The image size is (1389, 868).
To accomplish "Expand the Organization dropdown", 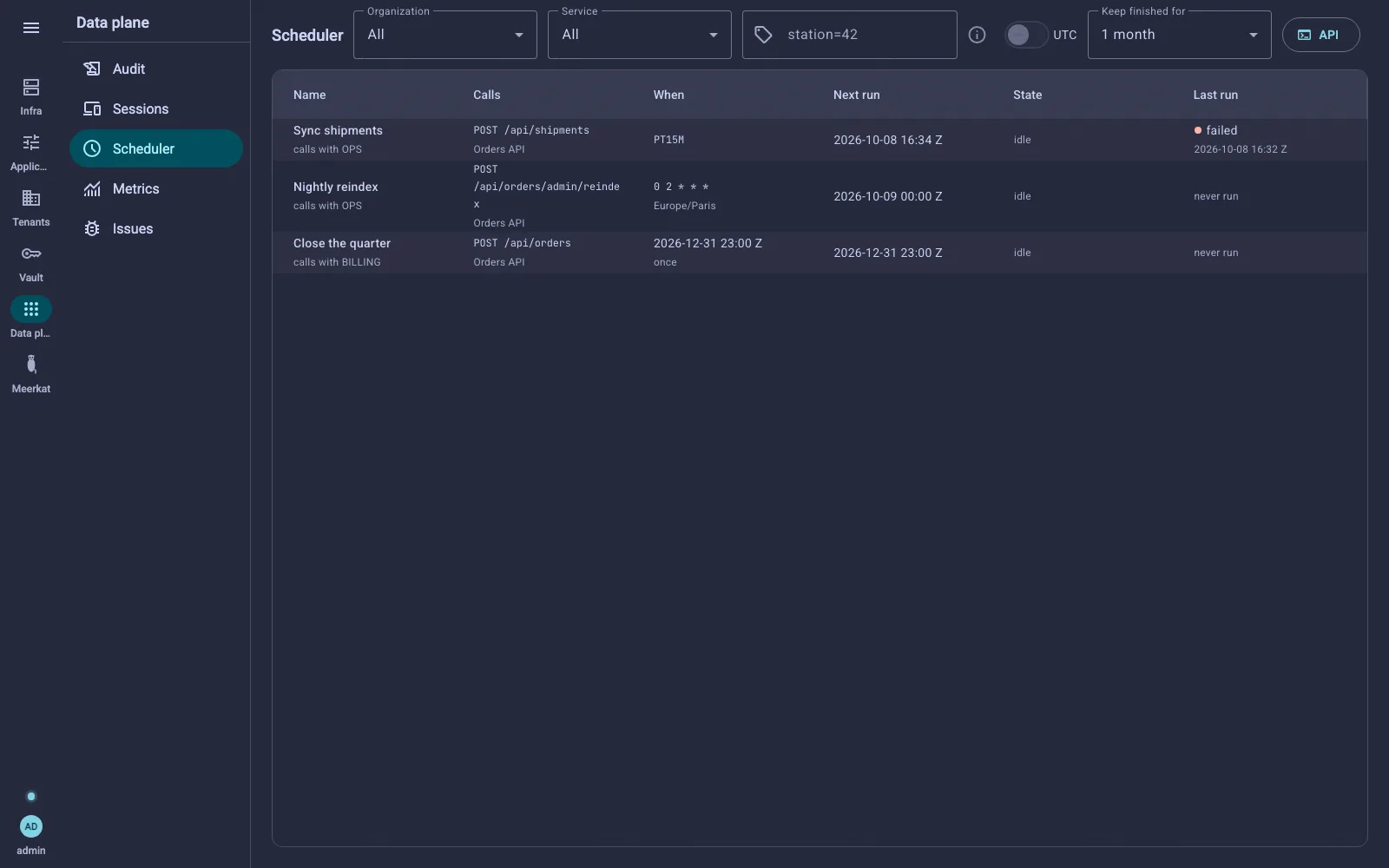I will pos(445,35).
